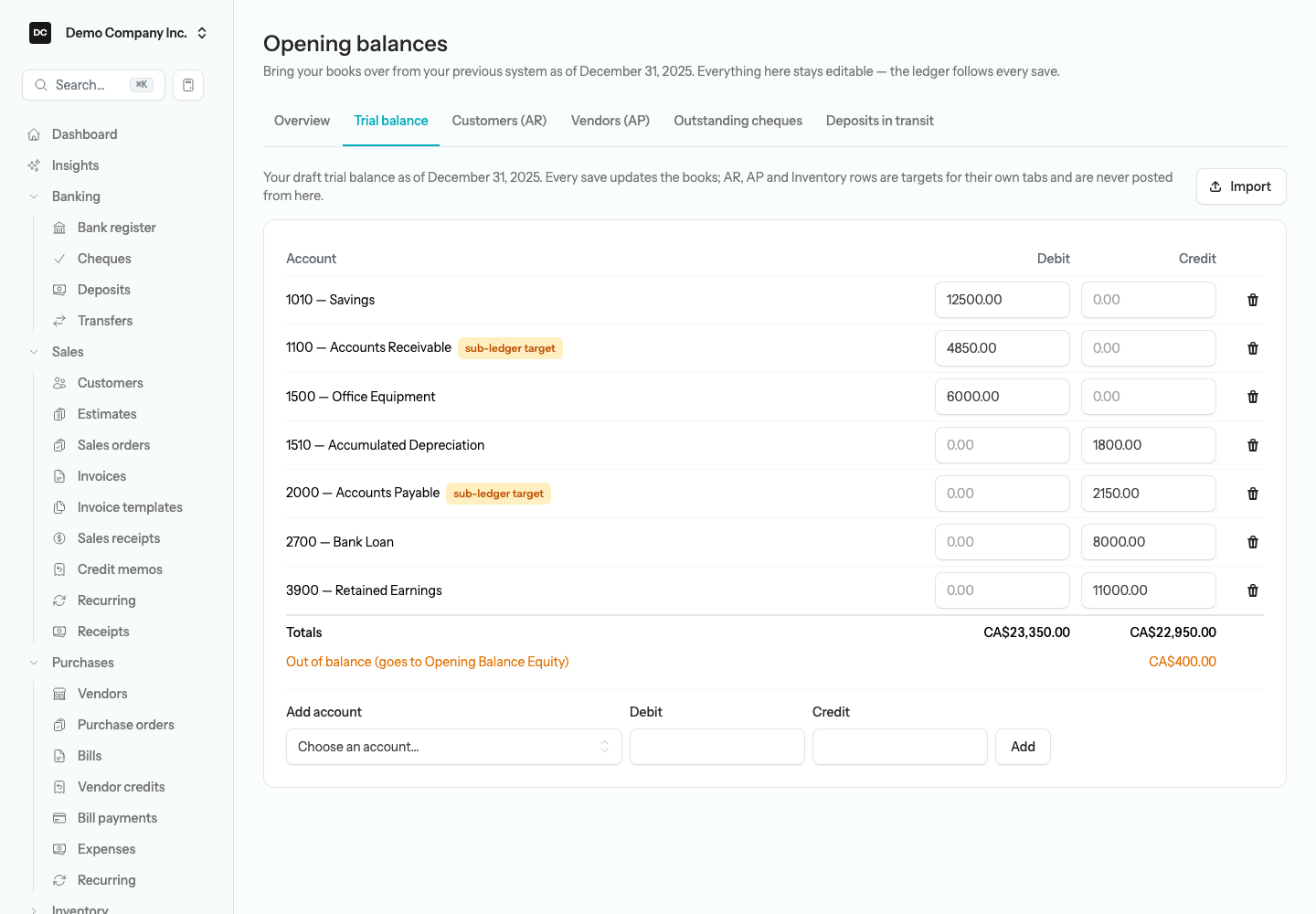
Task: Focus the Search field
Action: coord(93,85)
